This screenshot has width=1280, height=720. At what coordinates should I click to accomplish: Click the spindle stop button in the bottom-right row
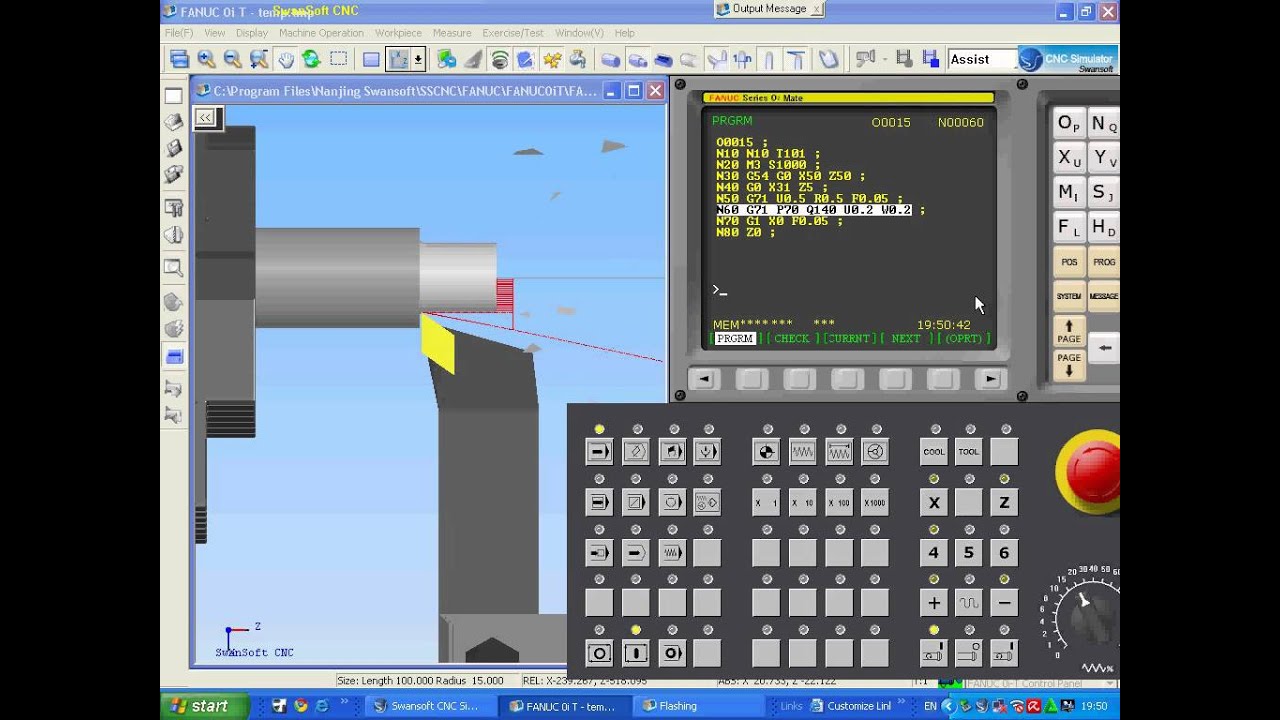click(968, 653)
